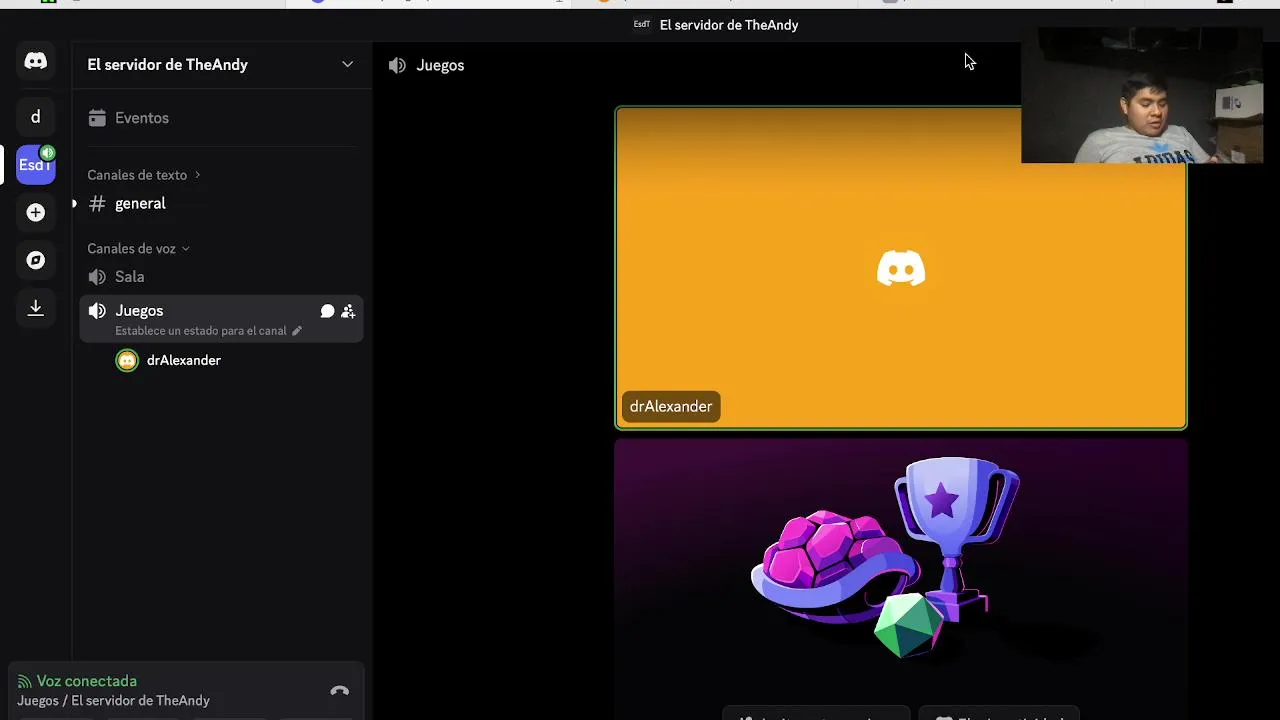Add a server with the plus icon
Viewport: 1280px width, 720px height.
35,212
